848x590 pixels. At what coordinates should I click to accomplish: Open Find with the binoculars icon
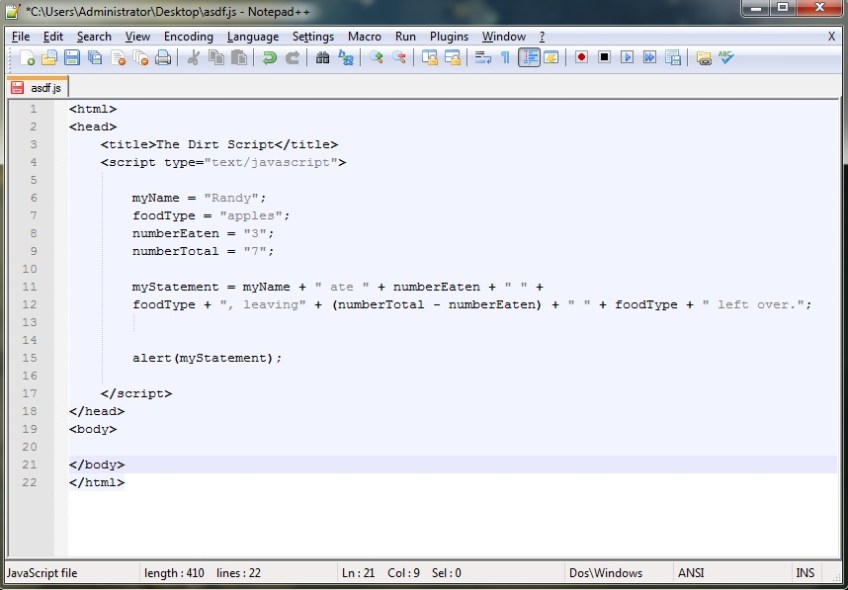coord(322,58)
